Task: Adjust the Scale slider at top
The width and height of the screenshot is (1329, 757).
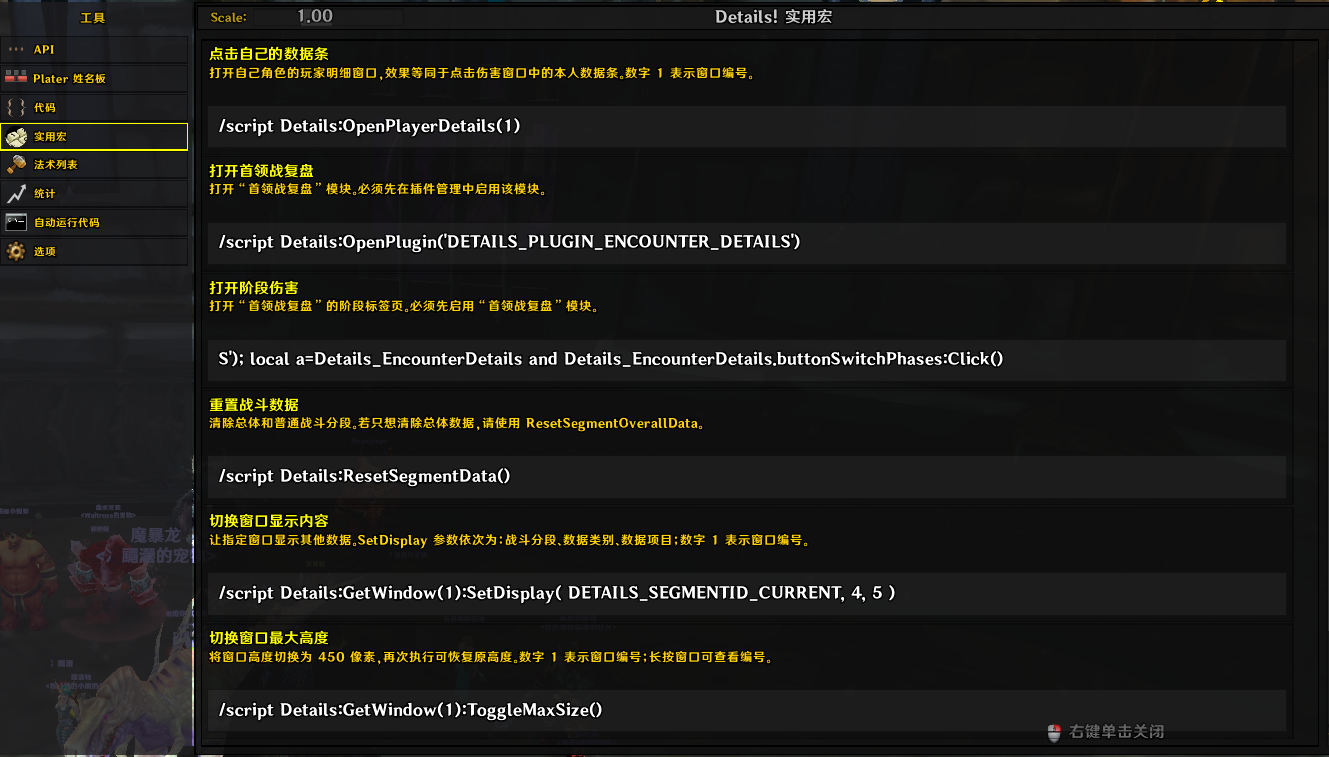Action: click(328, 16)
